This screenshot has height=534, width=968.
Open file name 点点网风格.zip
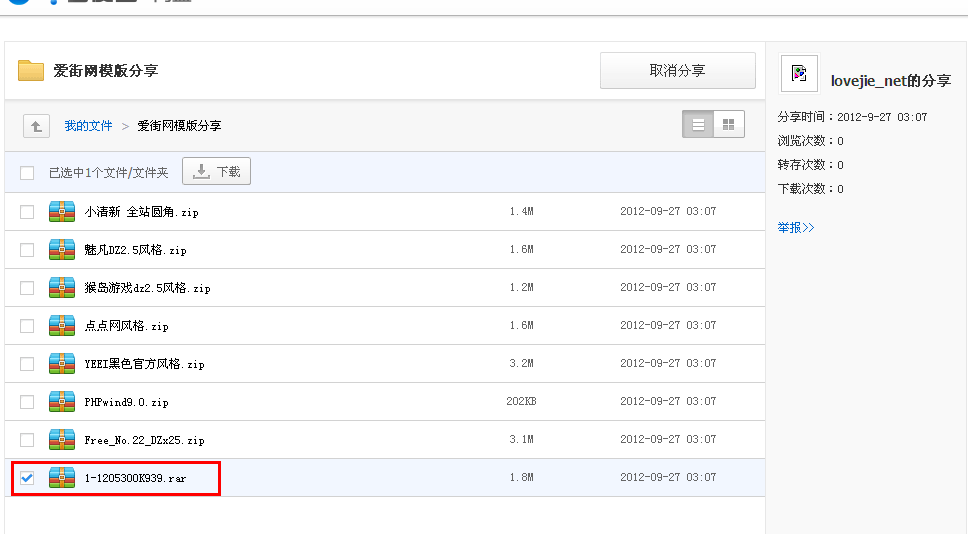tap(127, 326)
